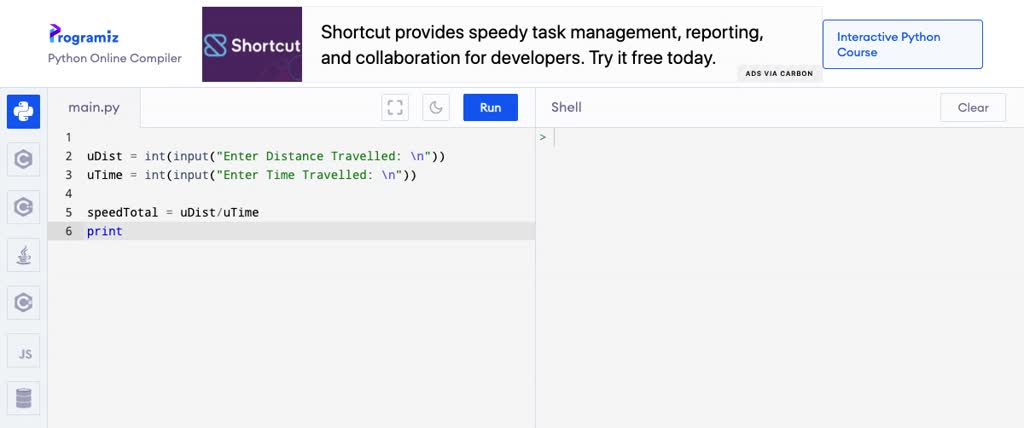Image resolution: width=1024 pixels, height=428 pixels.
Task: Select the main.py file tab
Action: [94, 108]
